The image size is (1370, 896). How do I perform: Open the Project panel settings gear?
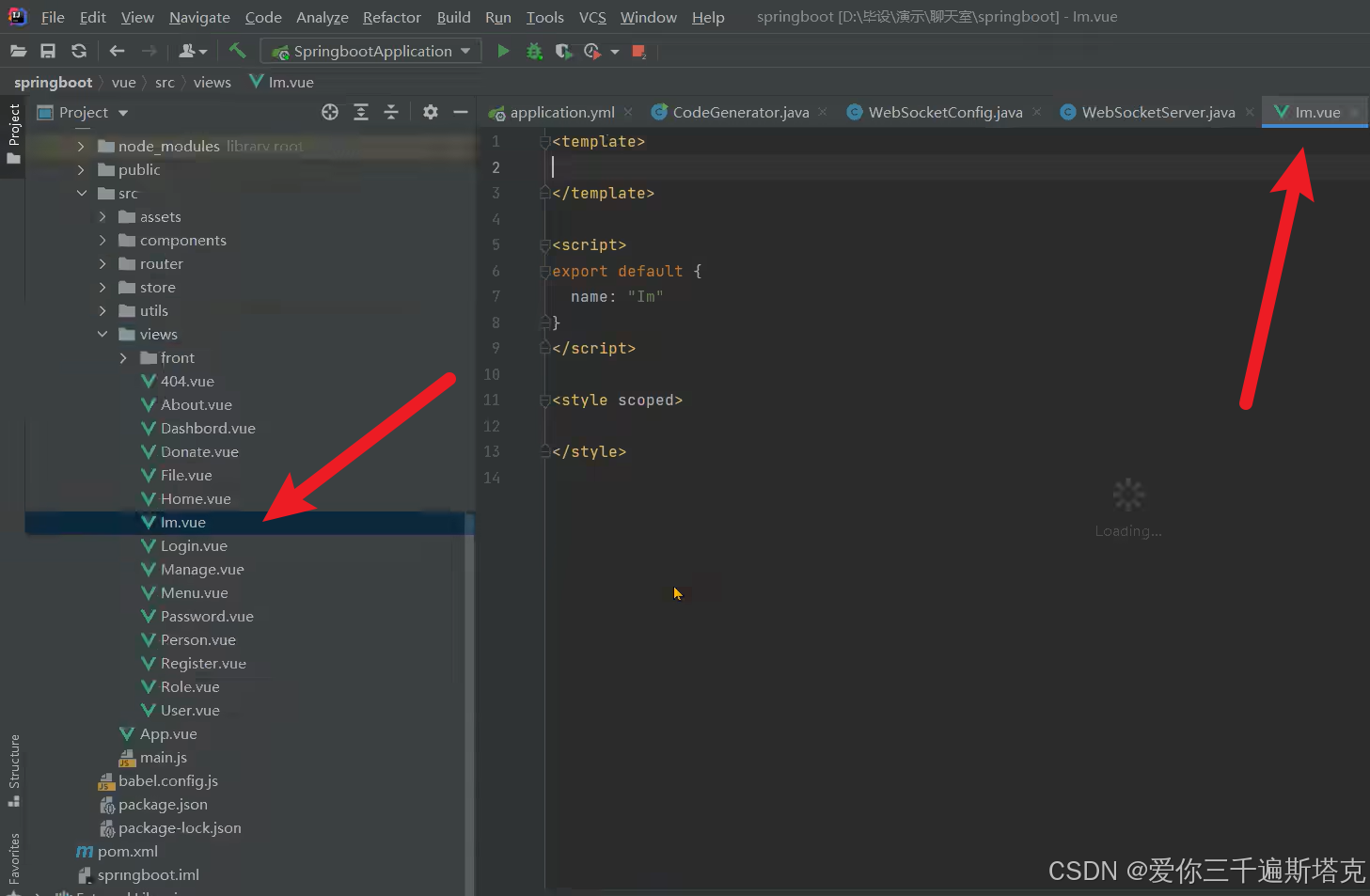coord(430,112)
